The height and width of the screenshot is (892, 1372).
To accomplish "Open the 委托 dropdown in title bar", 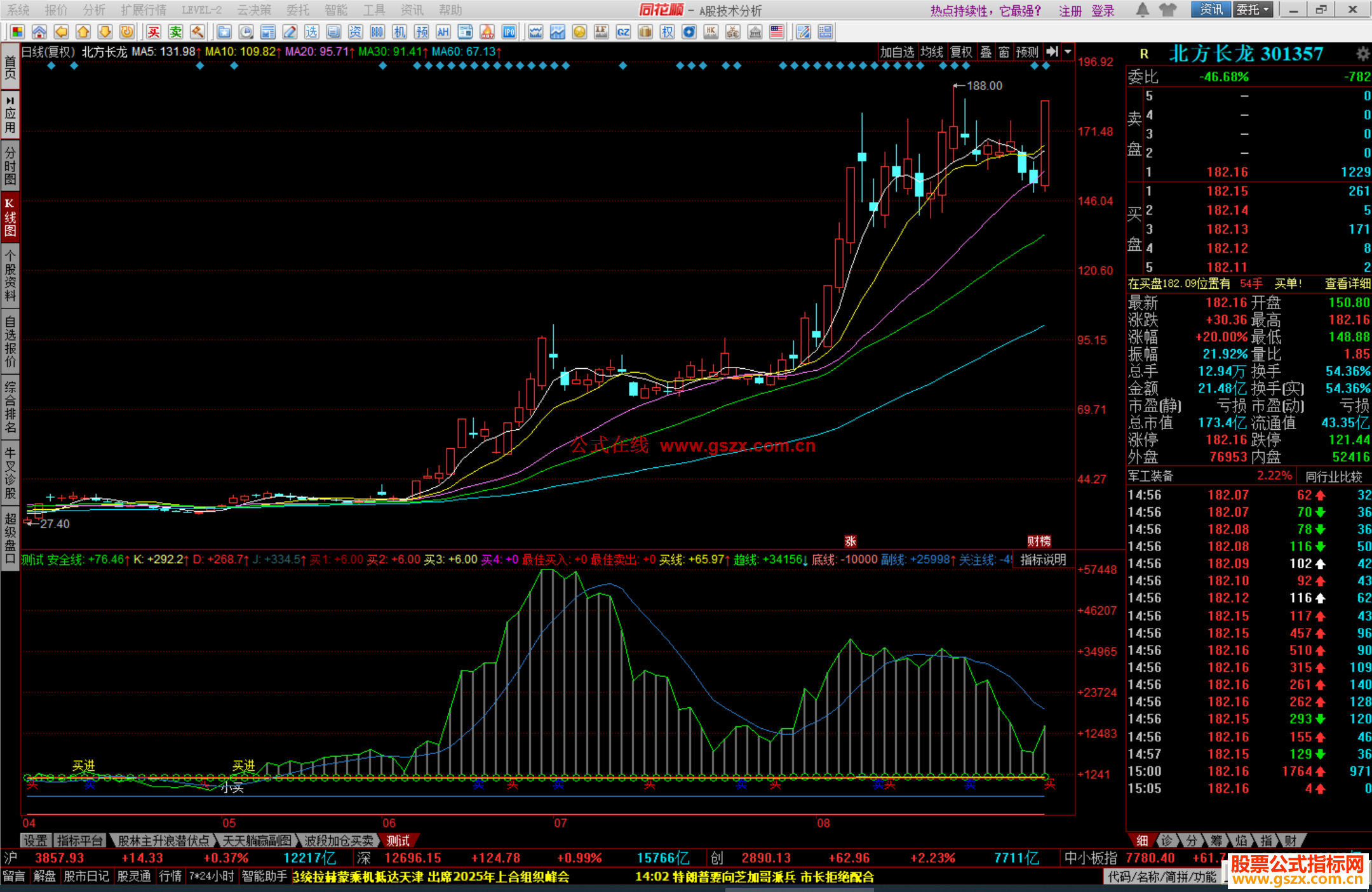I will point(1253,10).
